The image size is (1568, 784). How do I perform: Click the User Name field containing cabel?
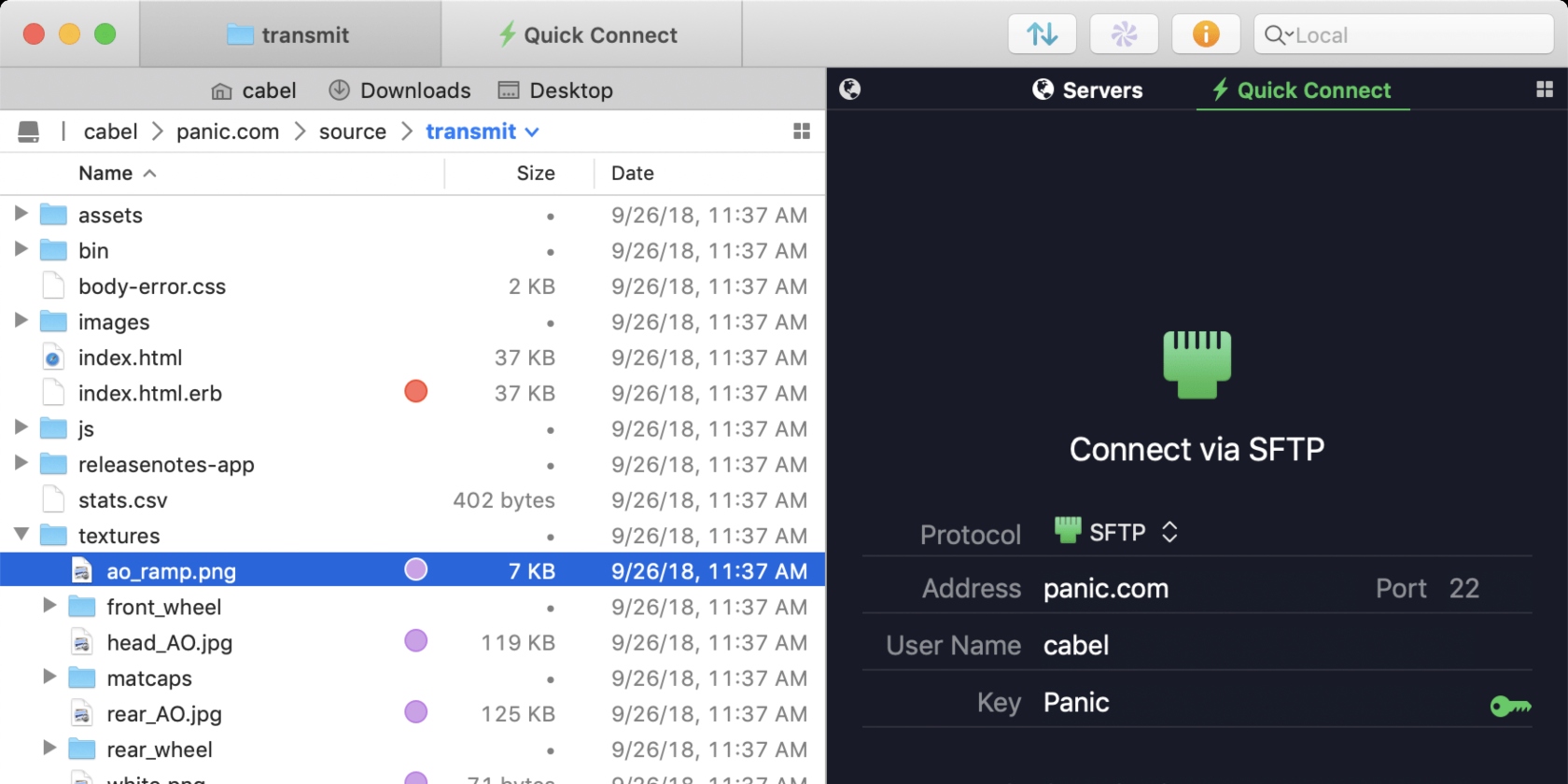click(1076, 646)
